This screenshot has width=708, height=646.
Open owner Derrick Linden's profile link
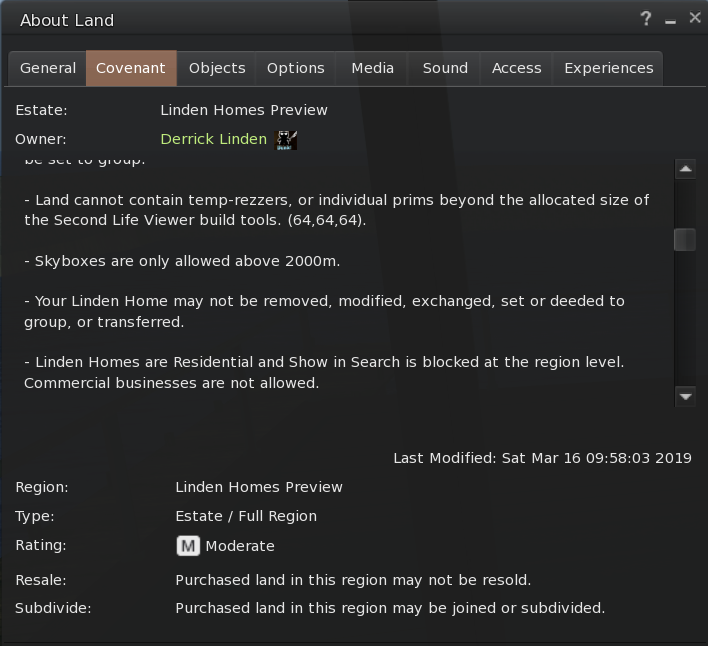pyautogui.click(x=213, y=139)
